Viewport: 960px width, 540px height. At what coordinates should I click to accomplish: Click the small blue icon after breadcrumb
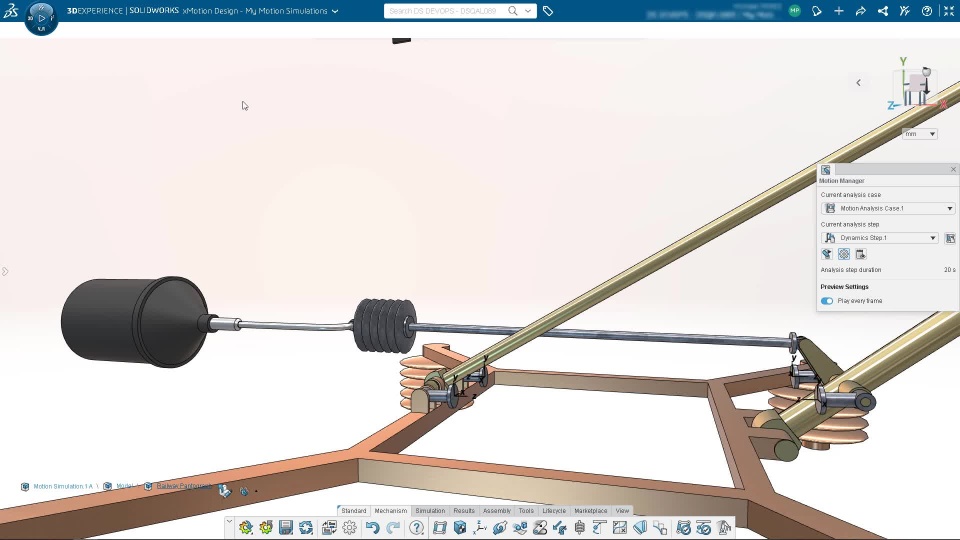pos(244,492)
